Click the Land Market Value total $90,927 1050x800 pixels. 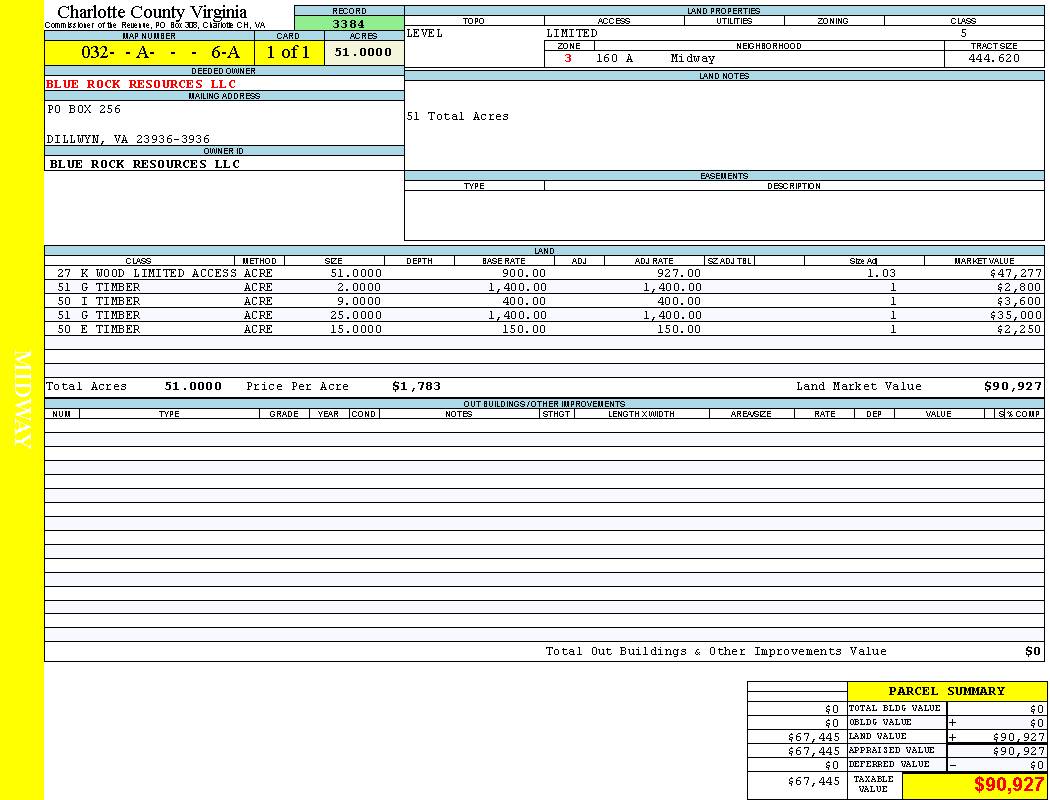tap(1013, 386)
